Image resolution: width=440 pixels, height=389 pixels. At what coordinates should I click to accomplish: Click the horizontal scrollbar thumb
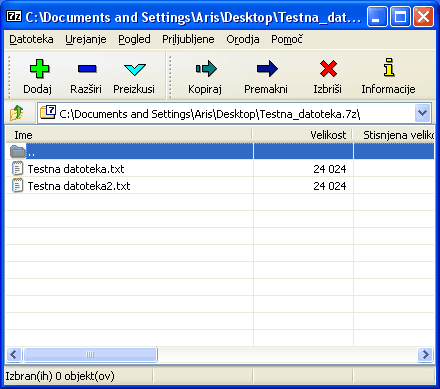[90, 354]
